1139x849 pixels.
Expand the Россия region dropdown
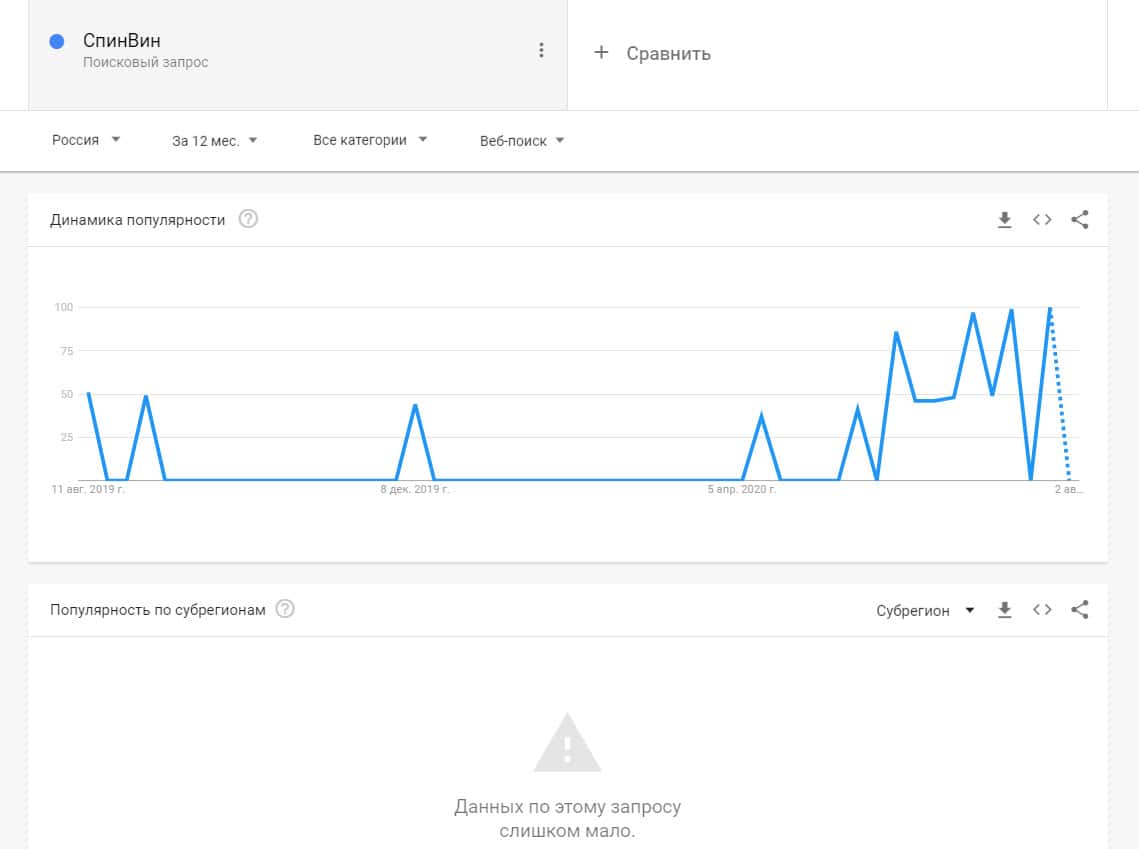click(86, 140)
